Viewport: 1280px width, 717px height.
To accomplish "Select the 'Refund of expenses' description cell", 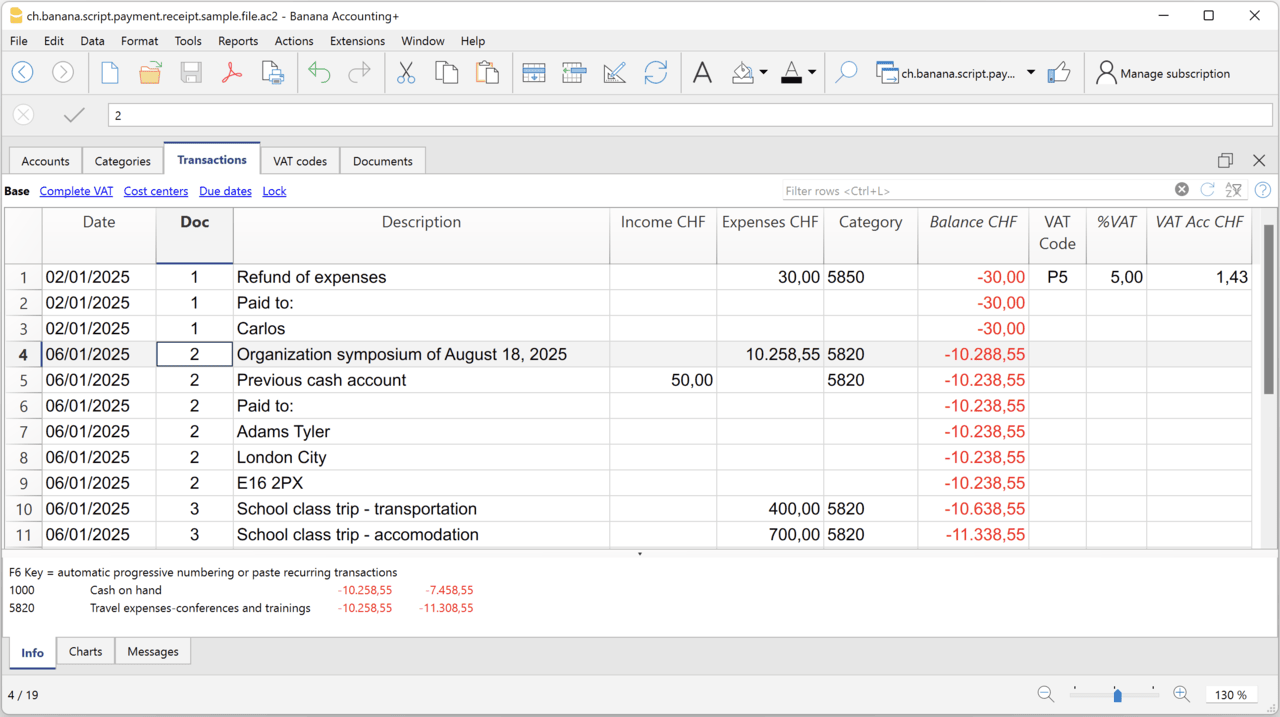I will (421, 277).
